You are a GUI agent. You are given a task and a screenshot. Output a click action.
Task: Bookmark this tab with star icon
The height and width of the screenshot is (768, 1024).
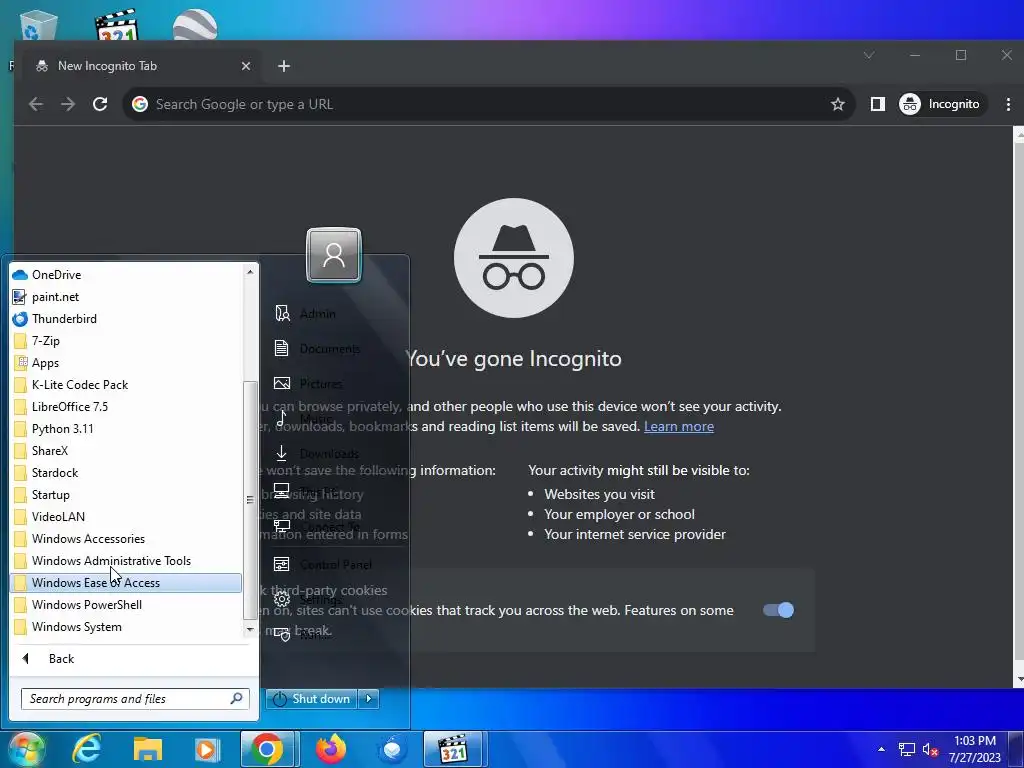(x=838, y=104)
